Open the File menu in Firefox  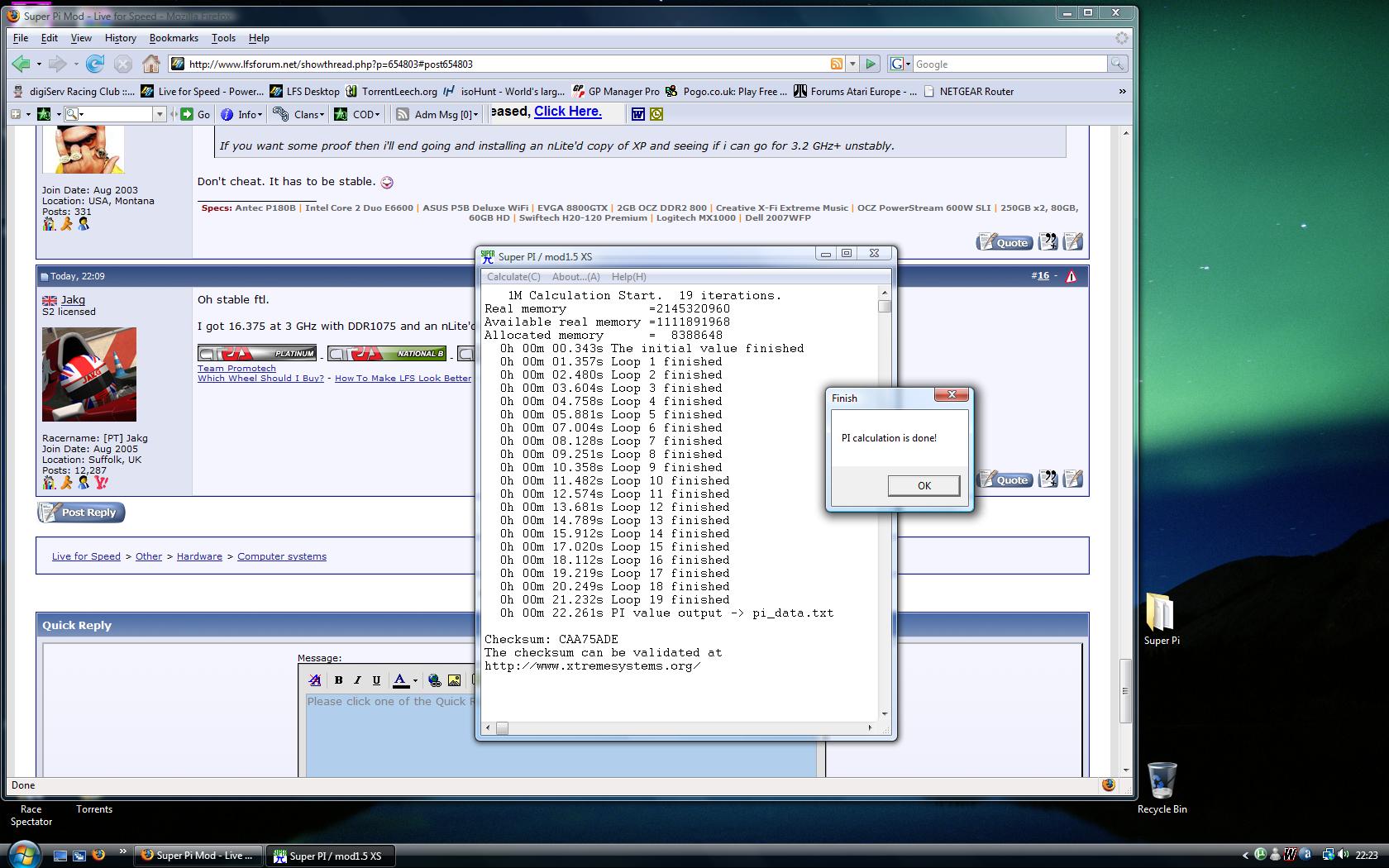pyautogui.click(x=21, y=38)
